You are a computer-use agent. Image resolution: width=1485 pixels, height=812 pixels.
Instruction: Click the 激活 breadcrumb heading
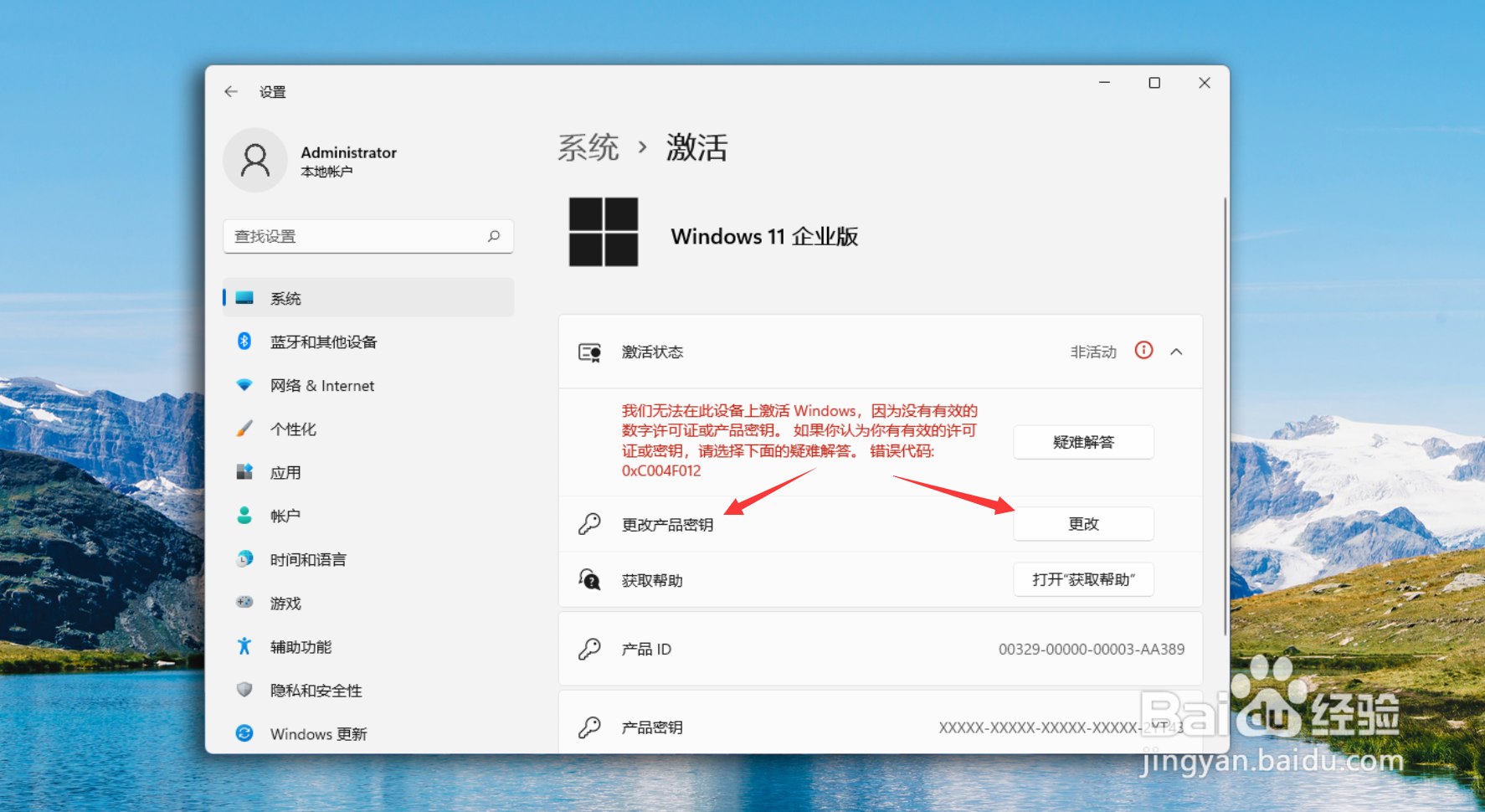coord(696,147)
